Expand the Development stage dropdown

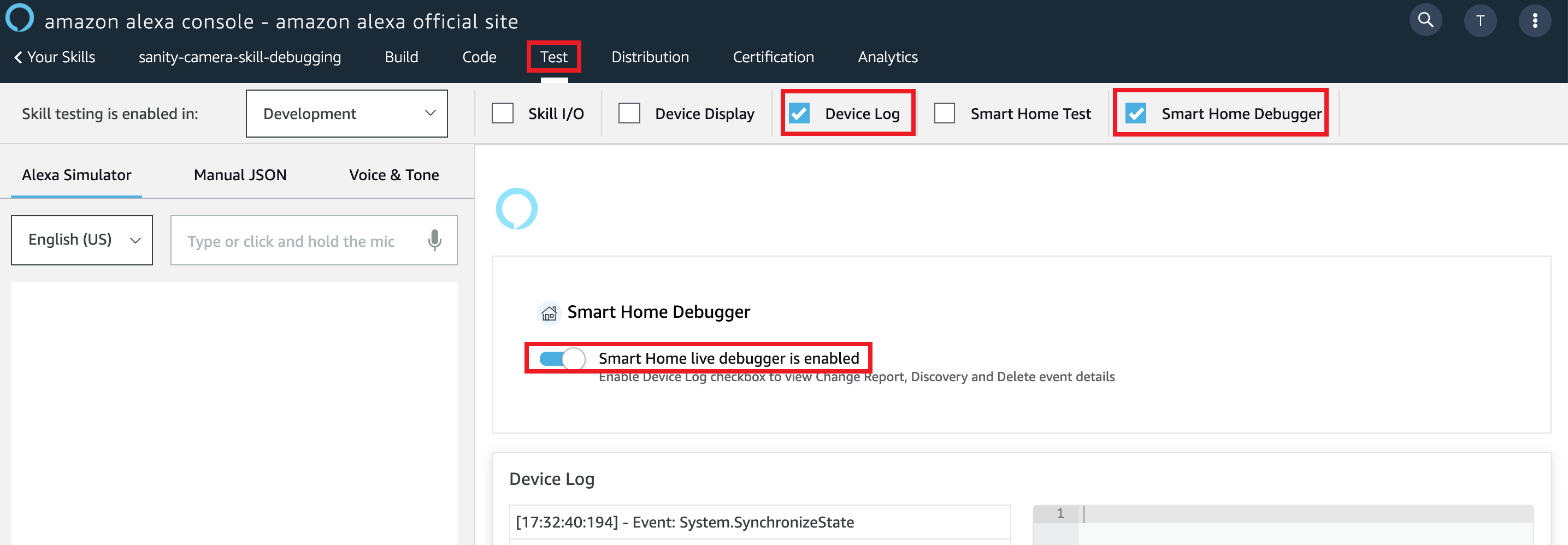(x=346, y=114)
